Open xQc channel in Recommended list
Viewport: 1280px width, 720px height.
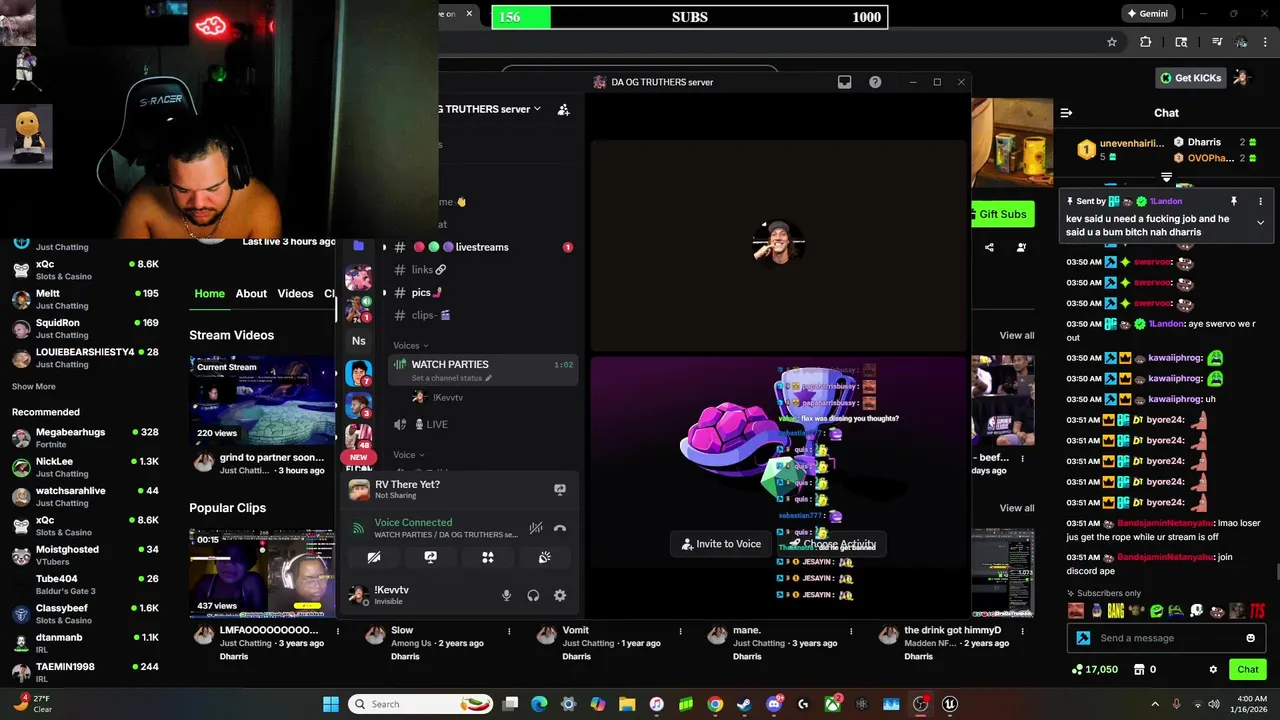click(86, 526)
